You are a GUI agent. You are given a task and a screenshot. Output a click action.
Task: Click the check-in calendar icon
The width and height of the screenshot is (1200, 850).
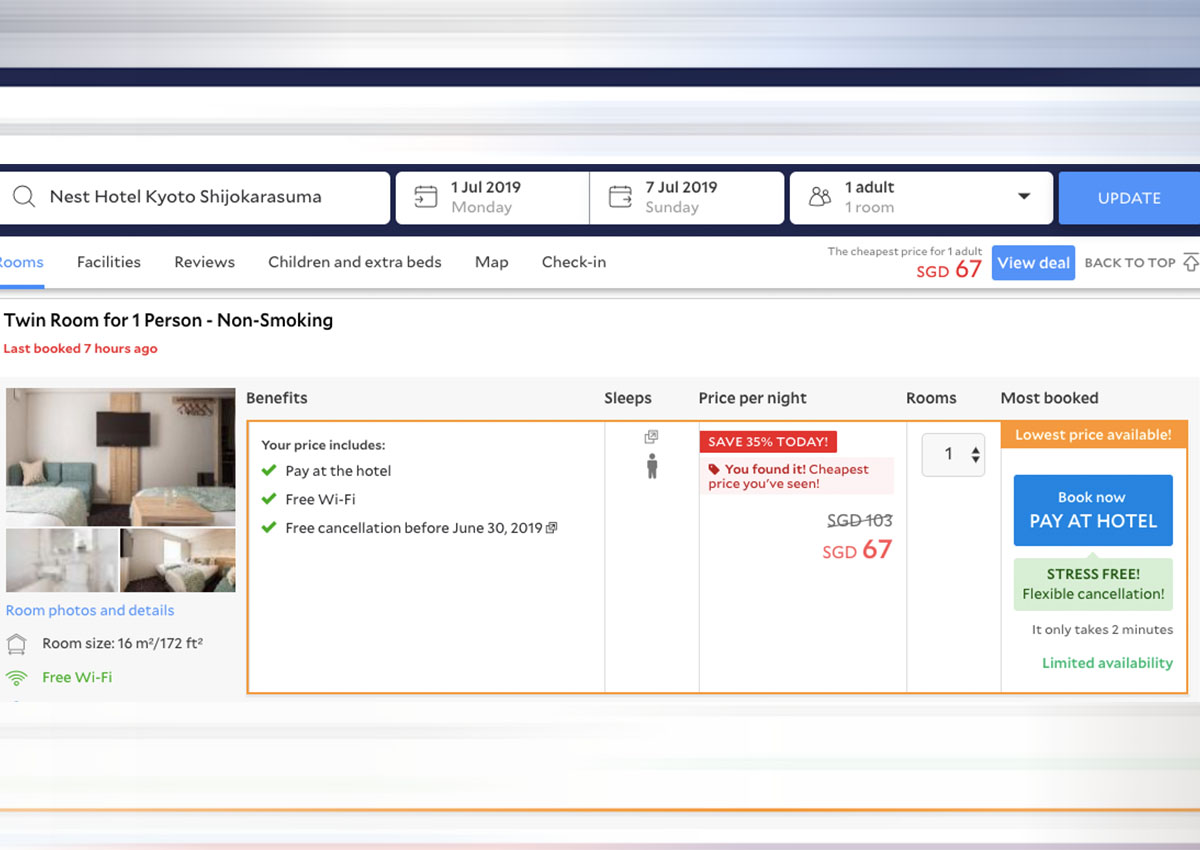tap(426, 197)
